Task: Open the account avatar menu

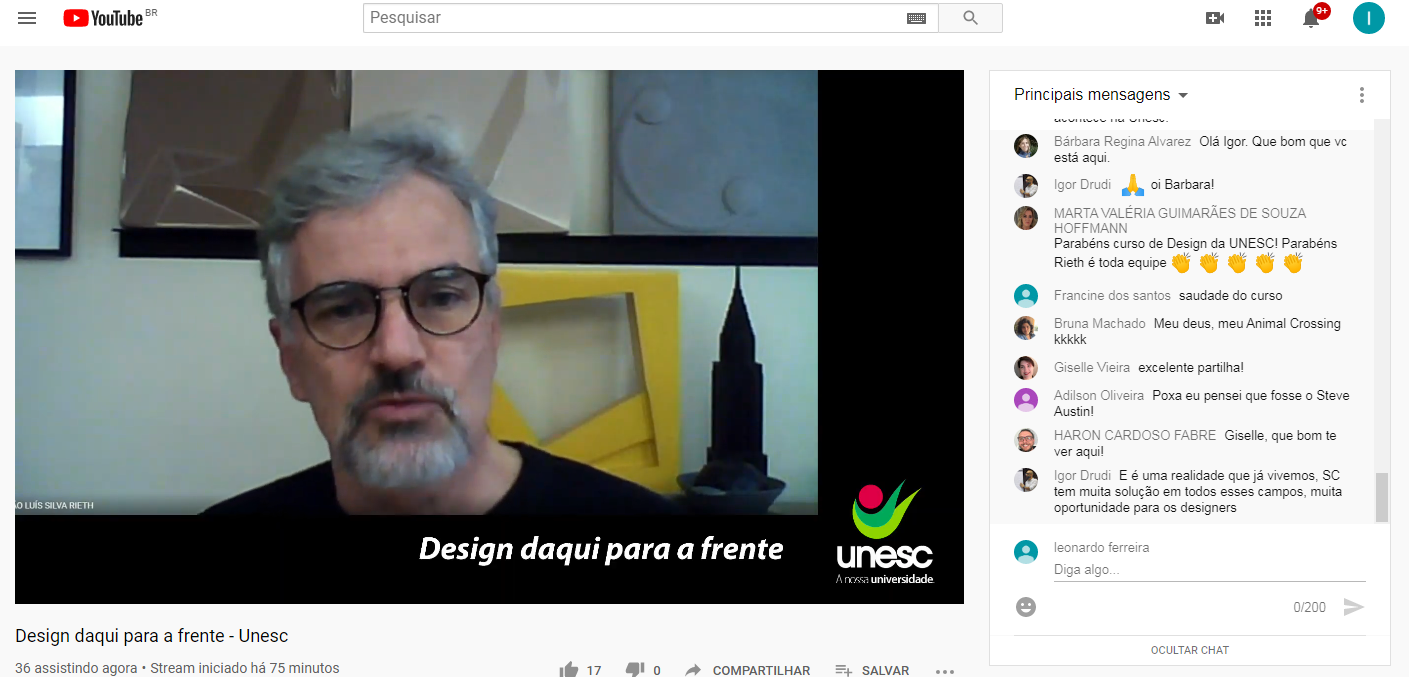Action: (1368, 18)
